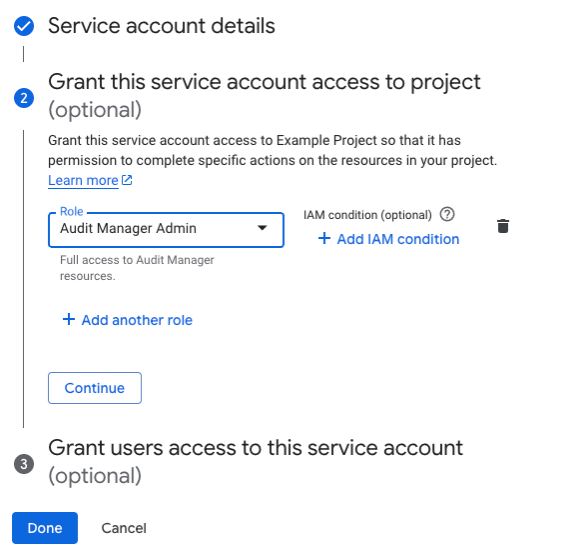Open the Learn more link
The width and height of the screenshot is (584, 560).
click(83, 181)
